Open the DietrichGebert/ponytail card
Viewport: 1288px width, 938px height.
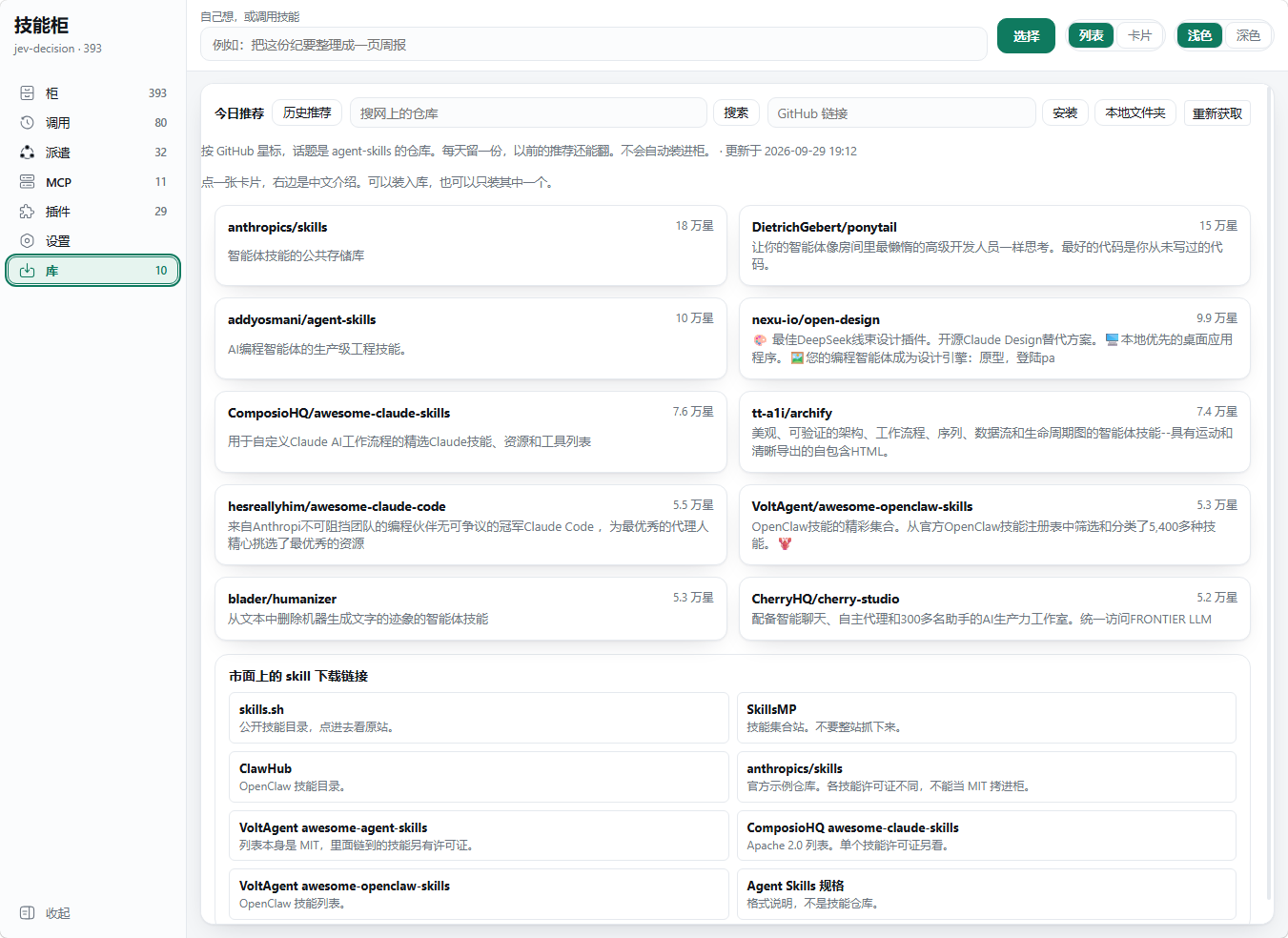pos(994,245)
